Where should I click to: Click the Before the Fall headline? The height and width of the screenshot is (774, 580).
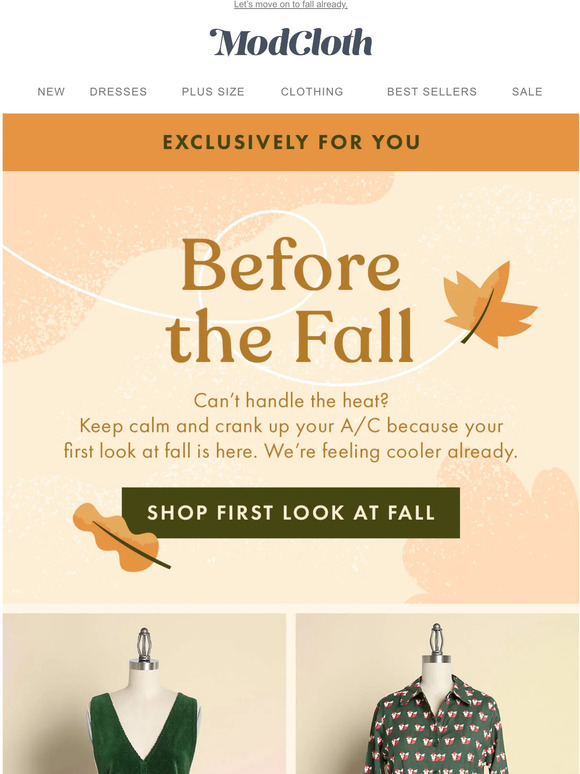(291, 301)
